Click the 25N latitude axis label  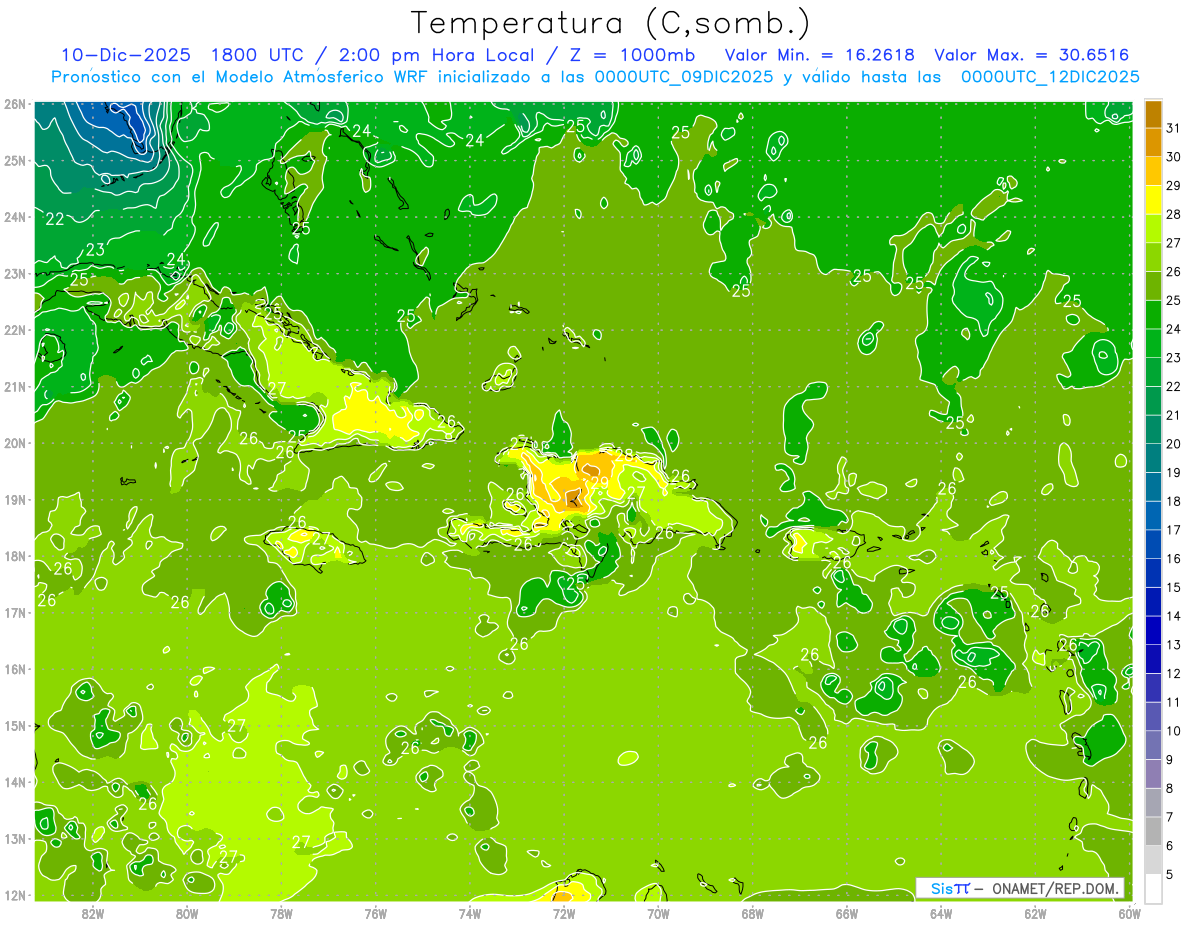pos(14,161)
